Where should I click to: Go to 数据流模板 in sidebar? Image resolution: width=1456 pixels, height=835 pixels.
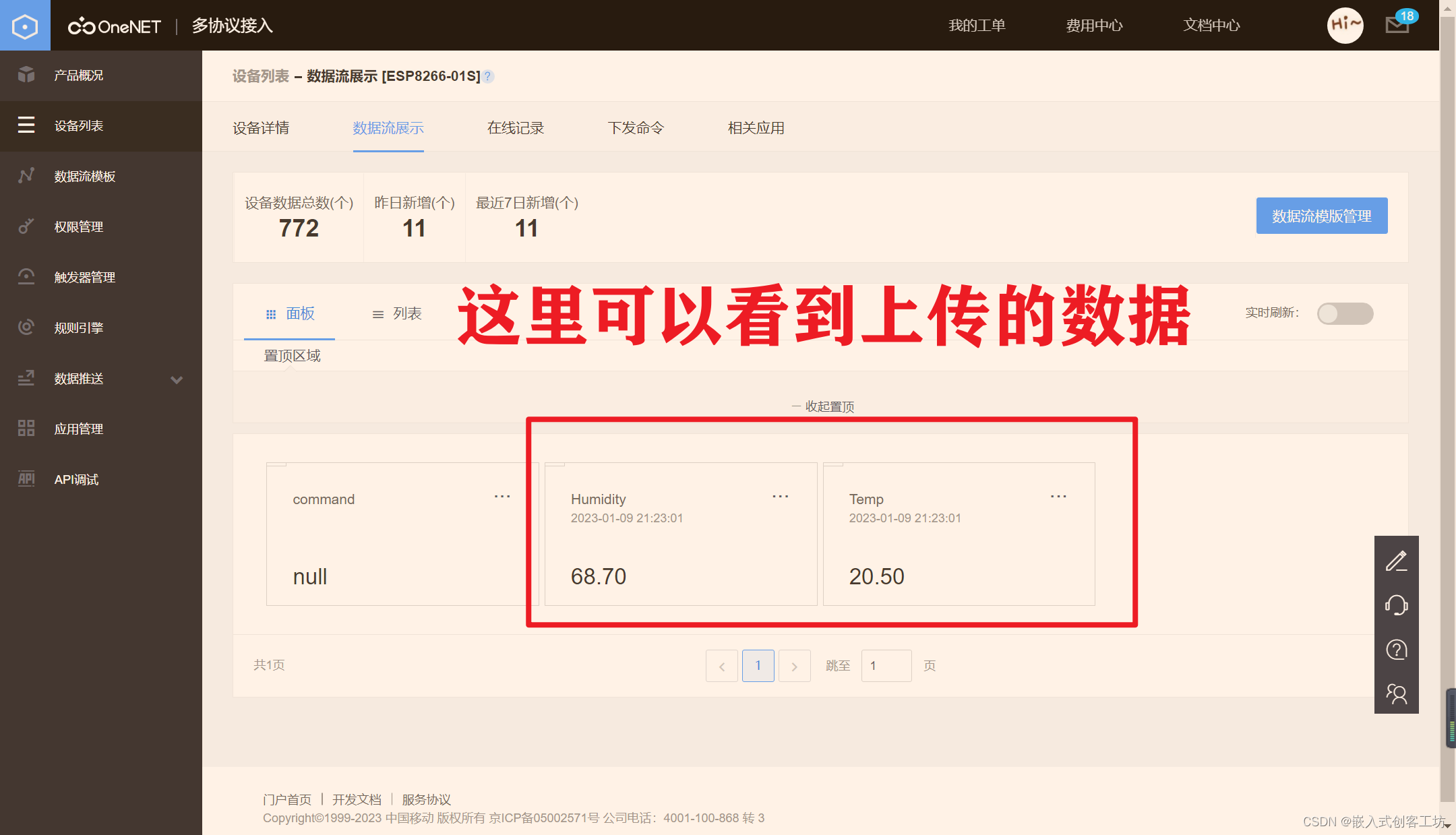pyautogui.click(x=84, y=176)
